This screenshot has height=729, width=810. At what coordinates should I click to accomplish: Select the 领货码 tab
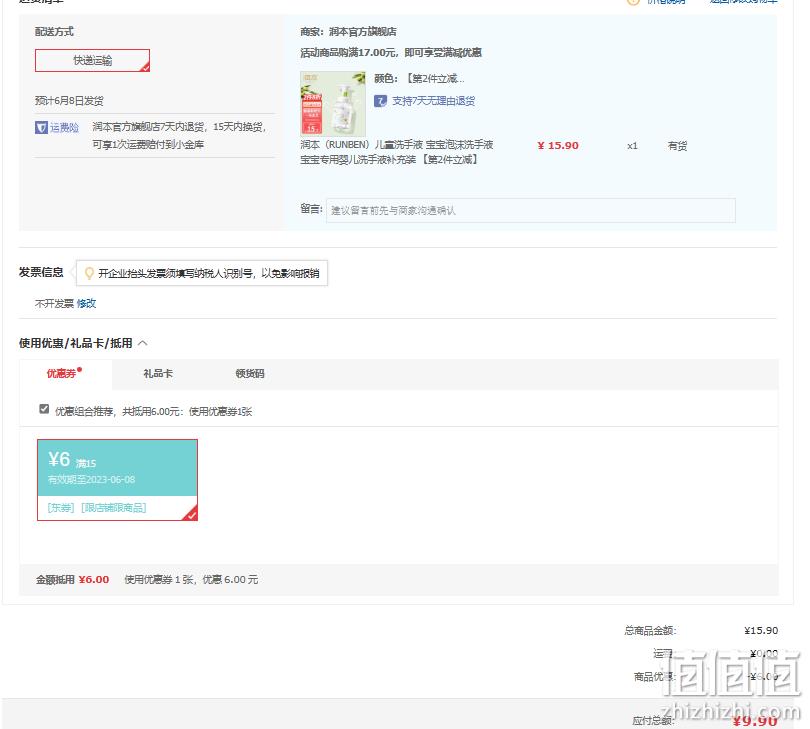tap(250, 373)
